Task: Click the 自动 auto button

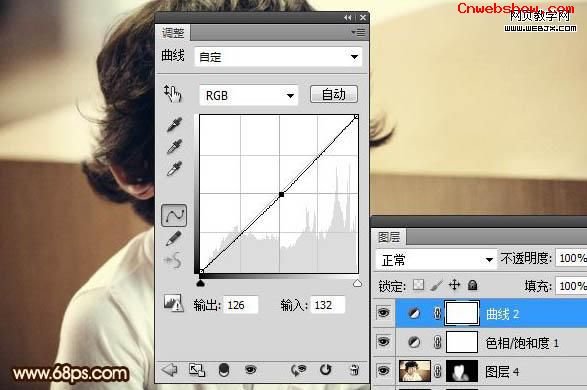Action: coord(334,94)
